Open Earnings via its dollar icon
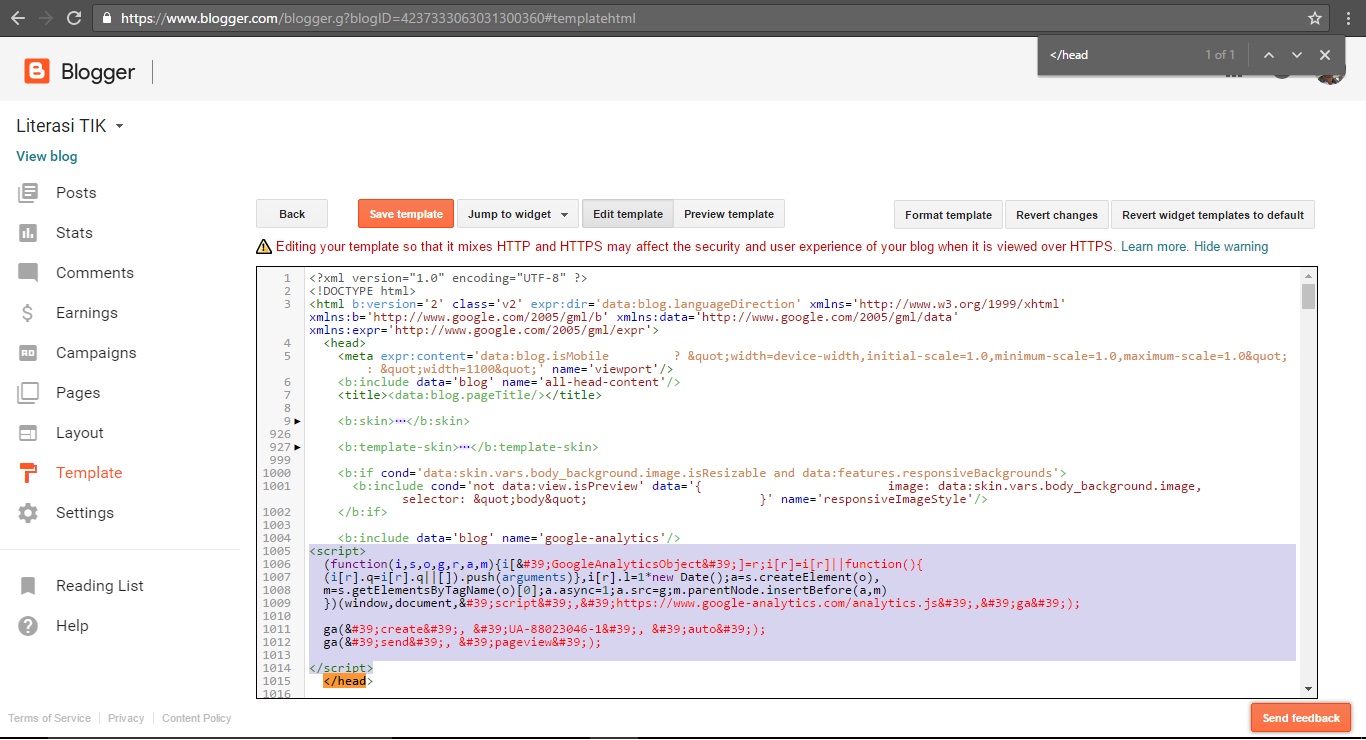The width and height of the screenshot is (1366, 740). tap(28, 313)
